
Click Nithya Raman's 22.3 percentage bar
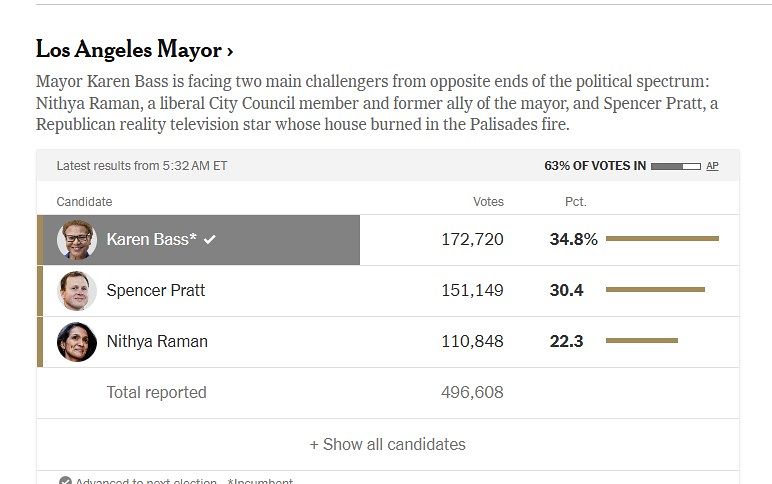(642, 341)
